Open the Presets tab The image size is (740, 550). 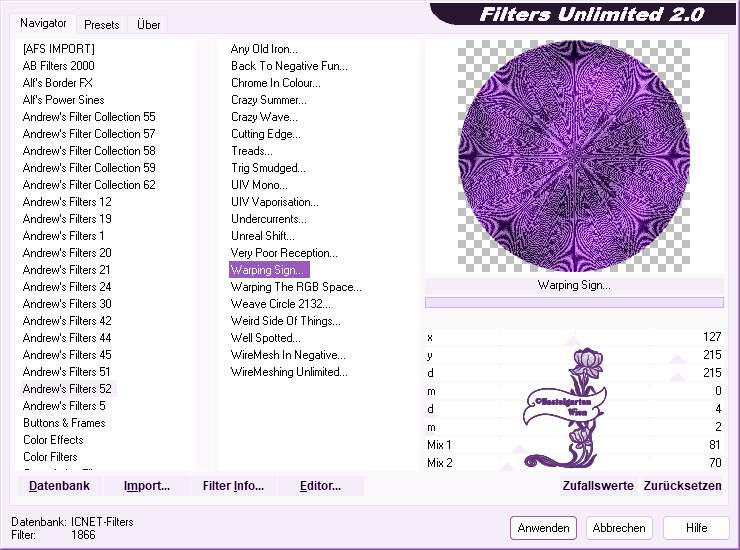coord(101,25)
